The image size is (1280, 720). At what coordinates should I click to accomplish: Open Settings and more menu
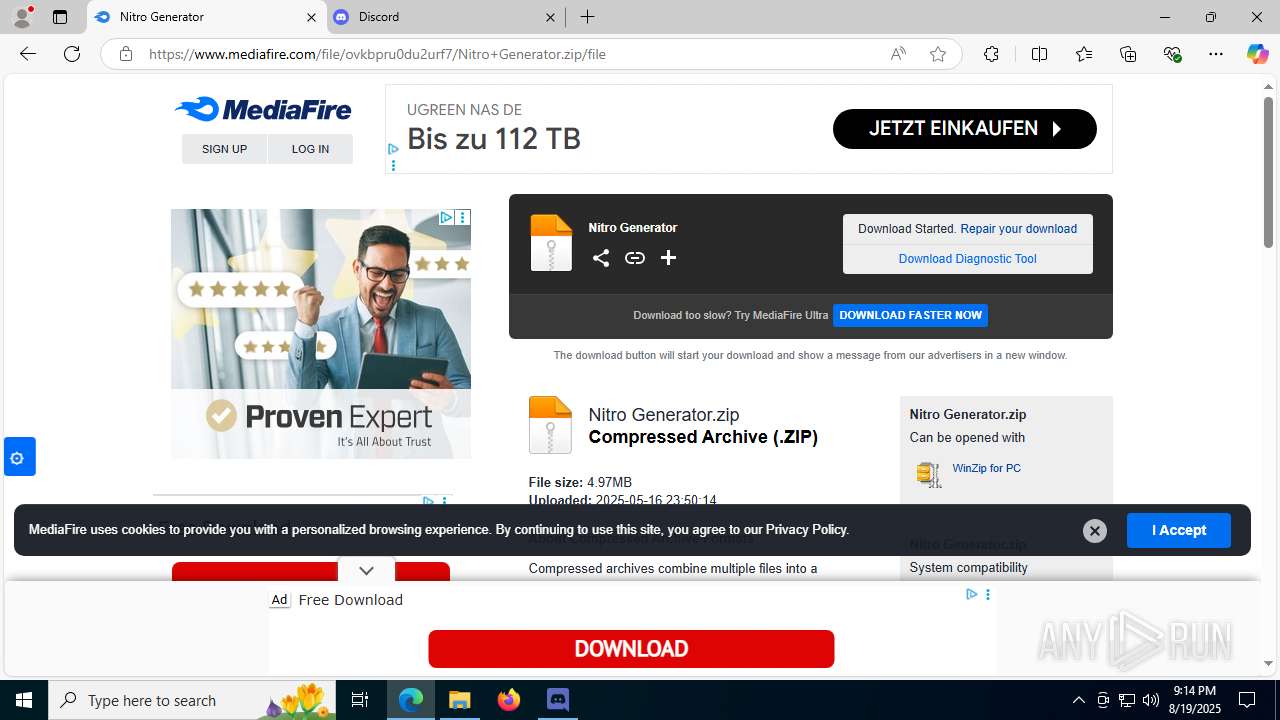point(1216,54)
